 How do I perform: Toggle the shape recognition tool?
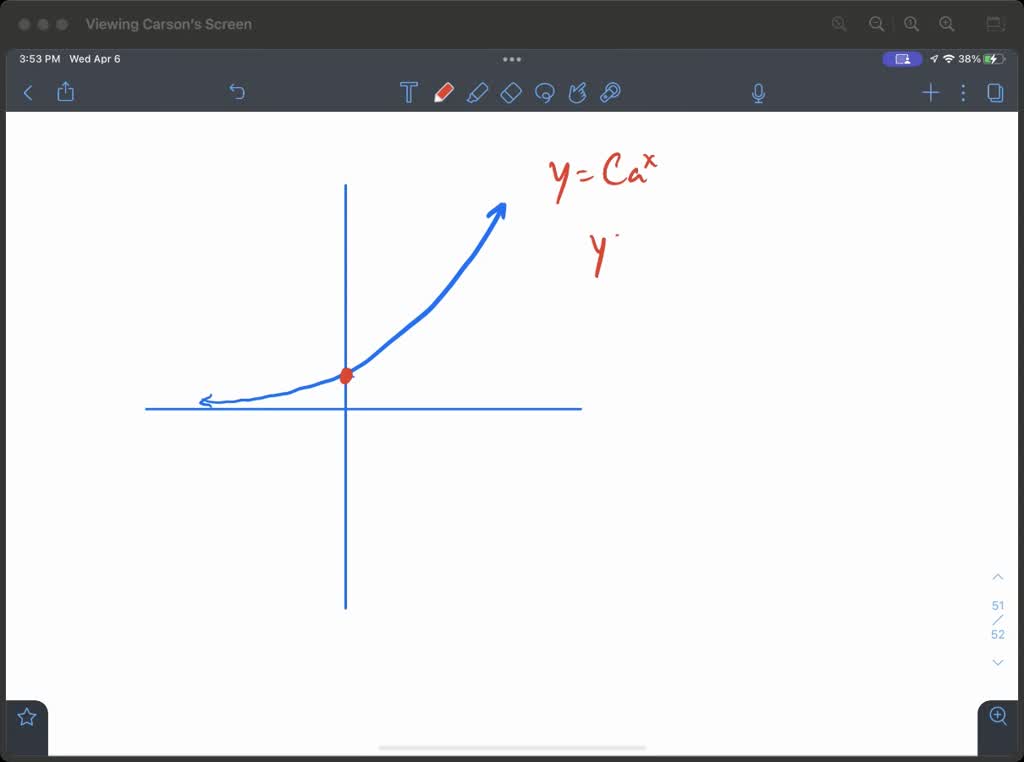(x=611, y=92)
